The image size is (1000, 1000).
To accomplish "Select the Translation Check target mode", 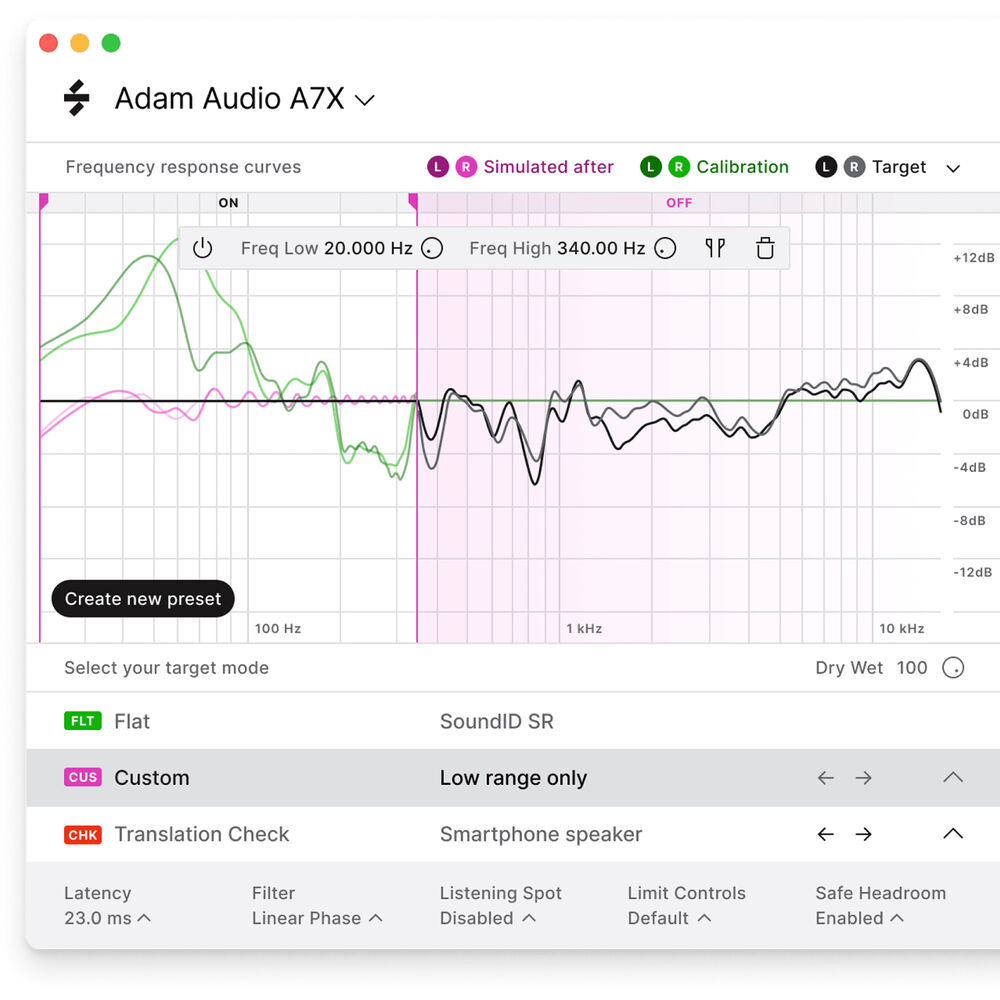I will 201,834.
